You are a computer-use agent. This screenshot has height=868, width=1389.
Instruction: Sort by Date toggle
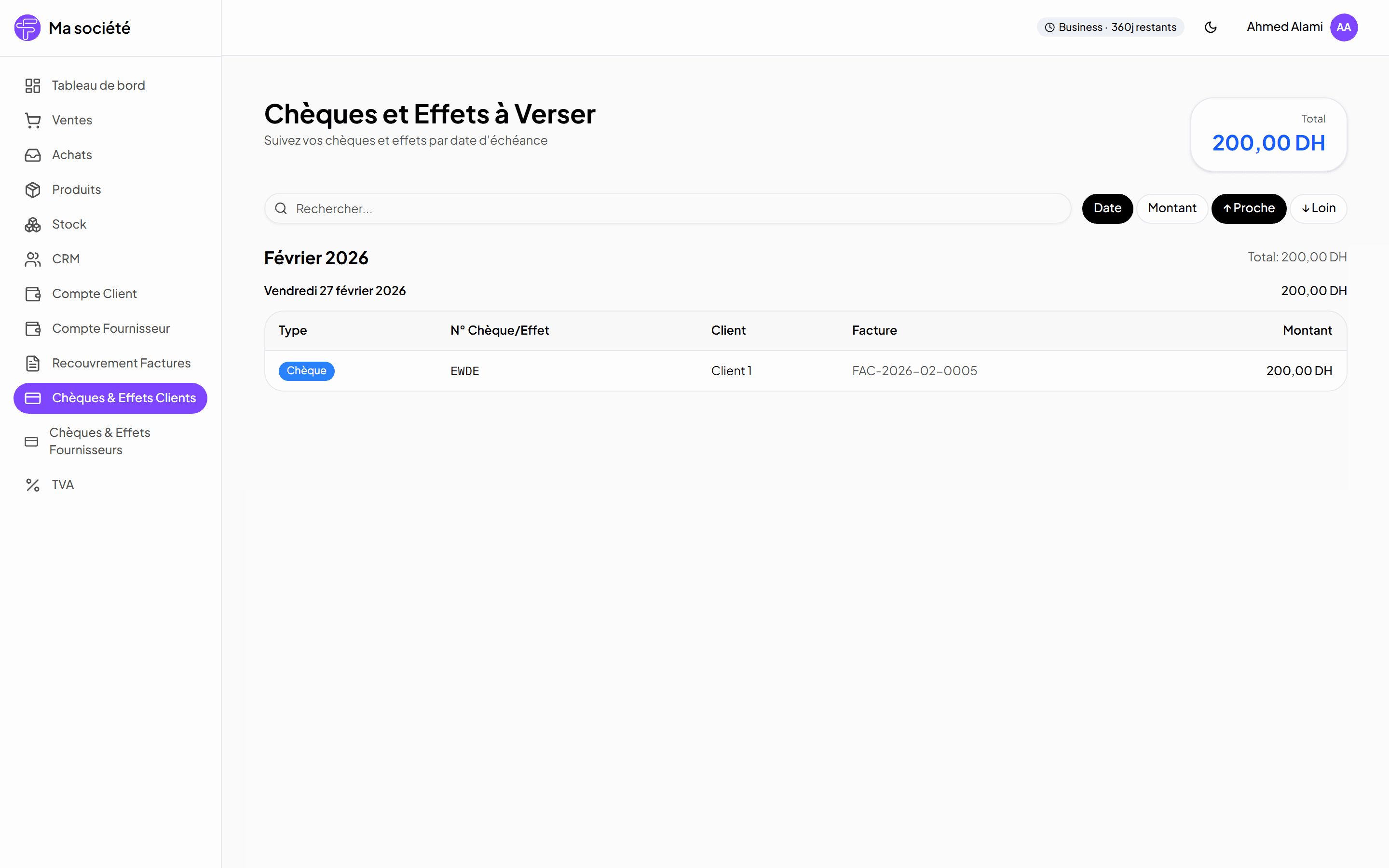pos(1107,208)
